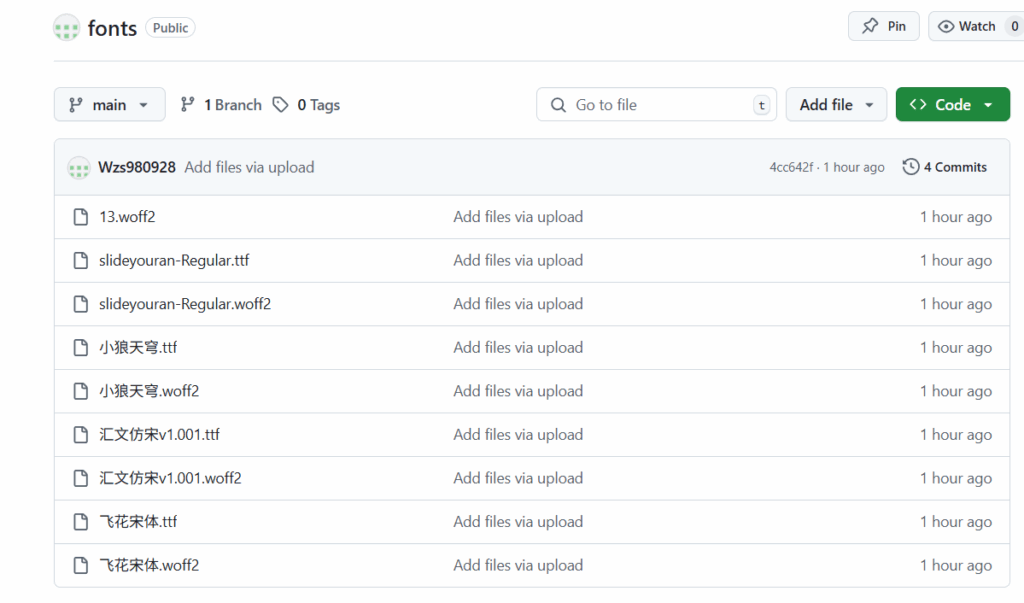Click the file icon next to 汇文仿宋v1.001.ttf
Viewport: 1024px width, 603px height.
click(80, 434)
